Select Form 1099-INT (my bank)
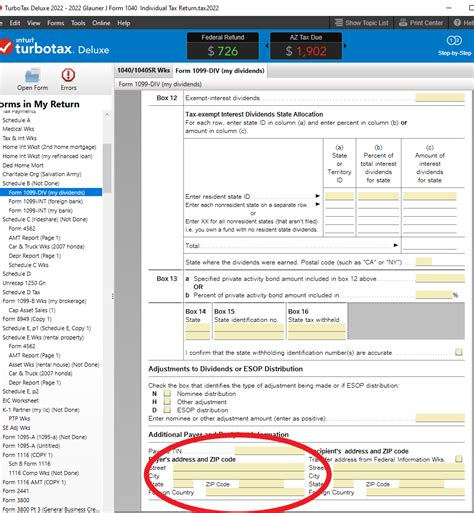 tap(40, 210)
